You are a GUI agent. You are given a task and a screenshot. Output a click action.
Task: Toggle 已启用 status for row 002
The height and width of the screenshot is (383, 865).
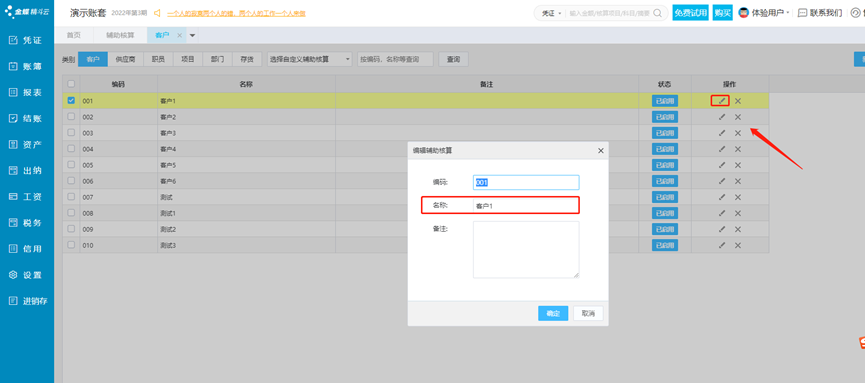click(x=665, y=117)
